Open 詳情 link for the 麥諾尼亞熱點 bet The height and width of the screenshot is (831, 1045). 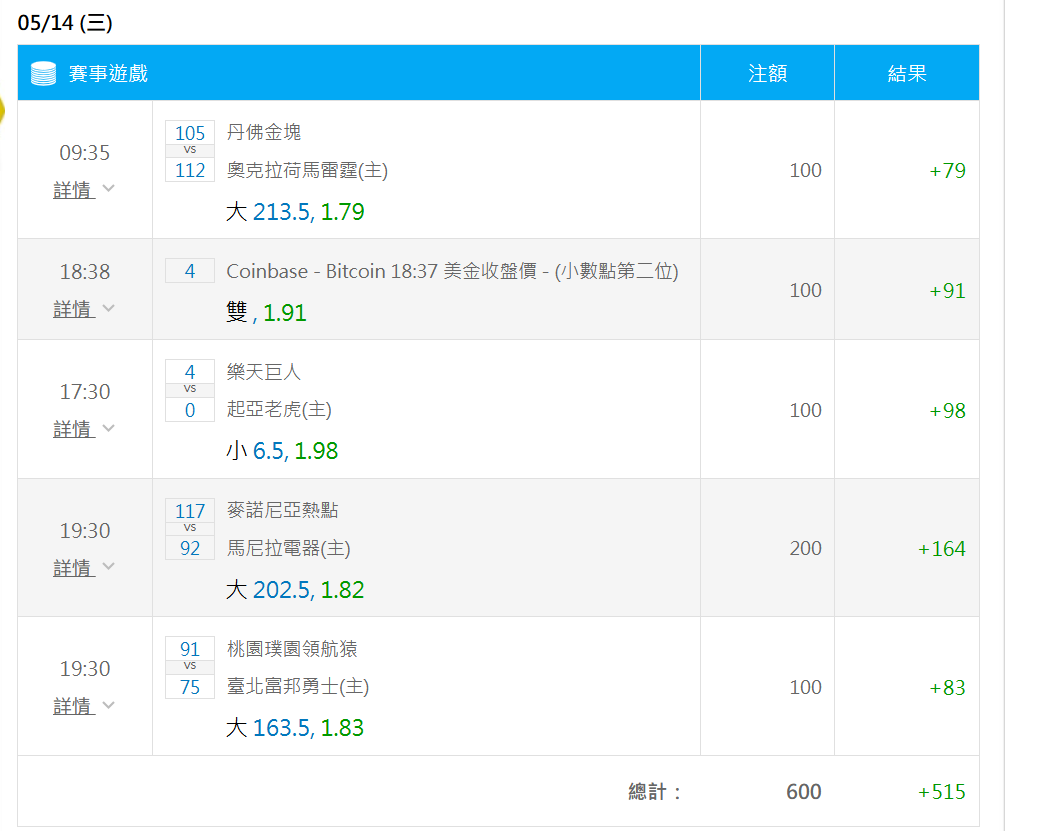[x=73, y=568]
